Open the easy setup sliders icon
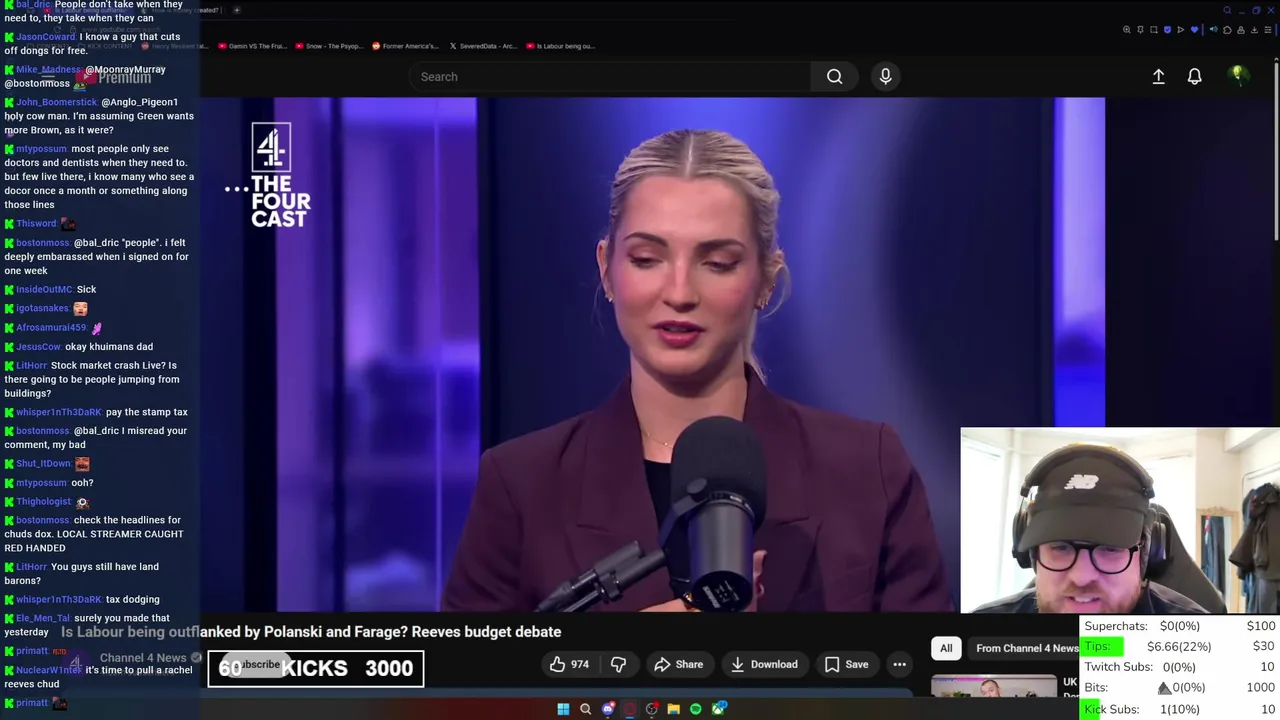This screenshot has height=720, width=1280. 1267,30
